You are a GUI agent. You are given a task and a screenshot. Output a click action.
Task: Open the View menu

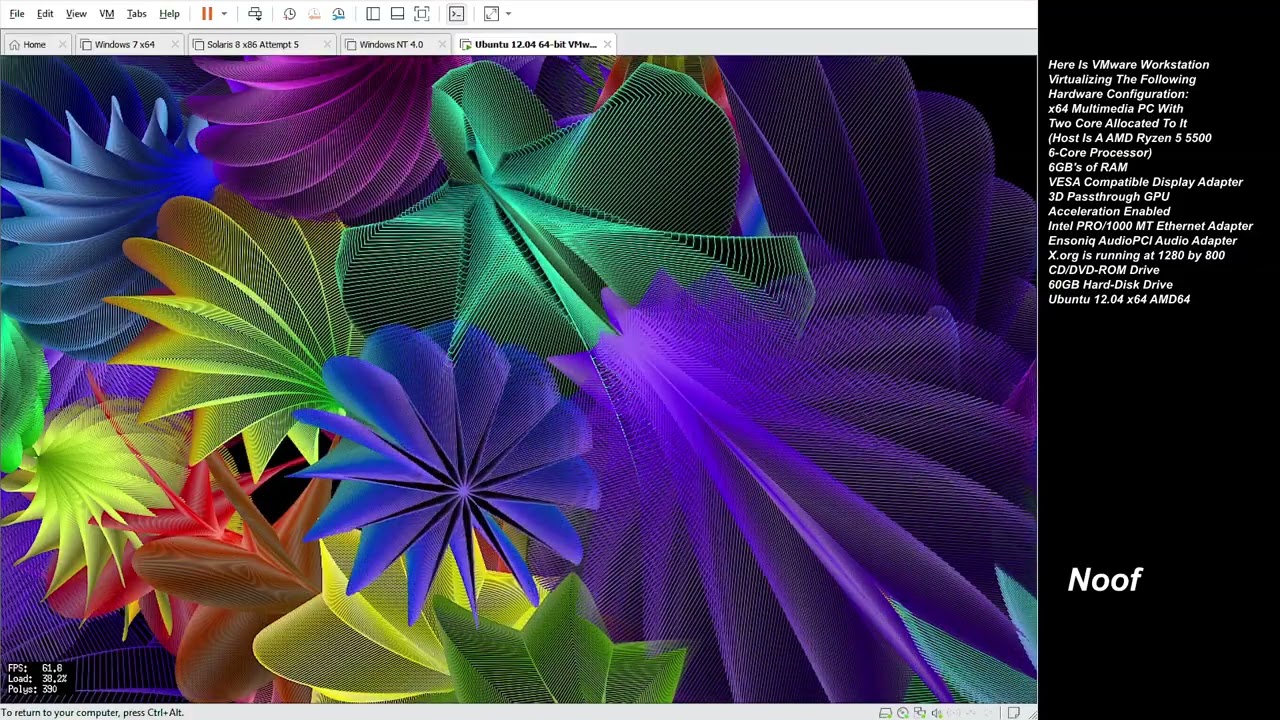(x=76, y=14)
